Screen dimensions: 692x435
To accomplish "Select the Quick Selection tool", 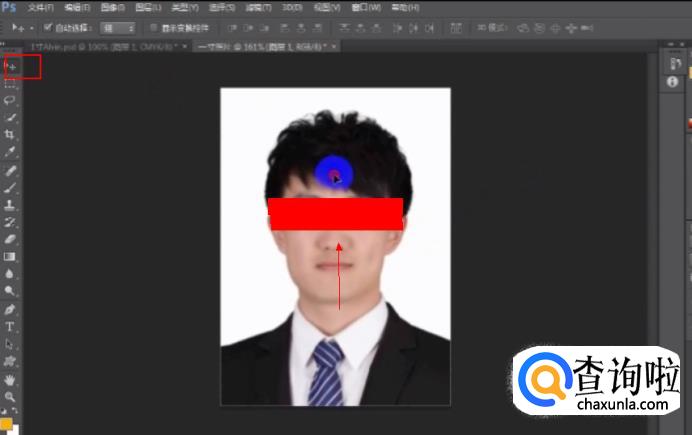I will pyautogui.click(x=10, y=117).
